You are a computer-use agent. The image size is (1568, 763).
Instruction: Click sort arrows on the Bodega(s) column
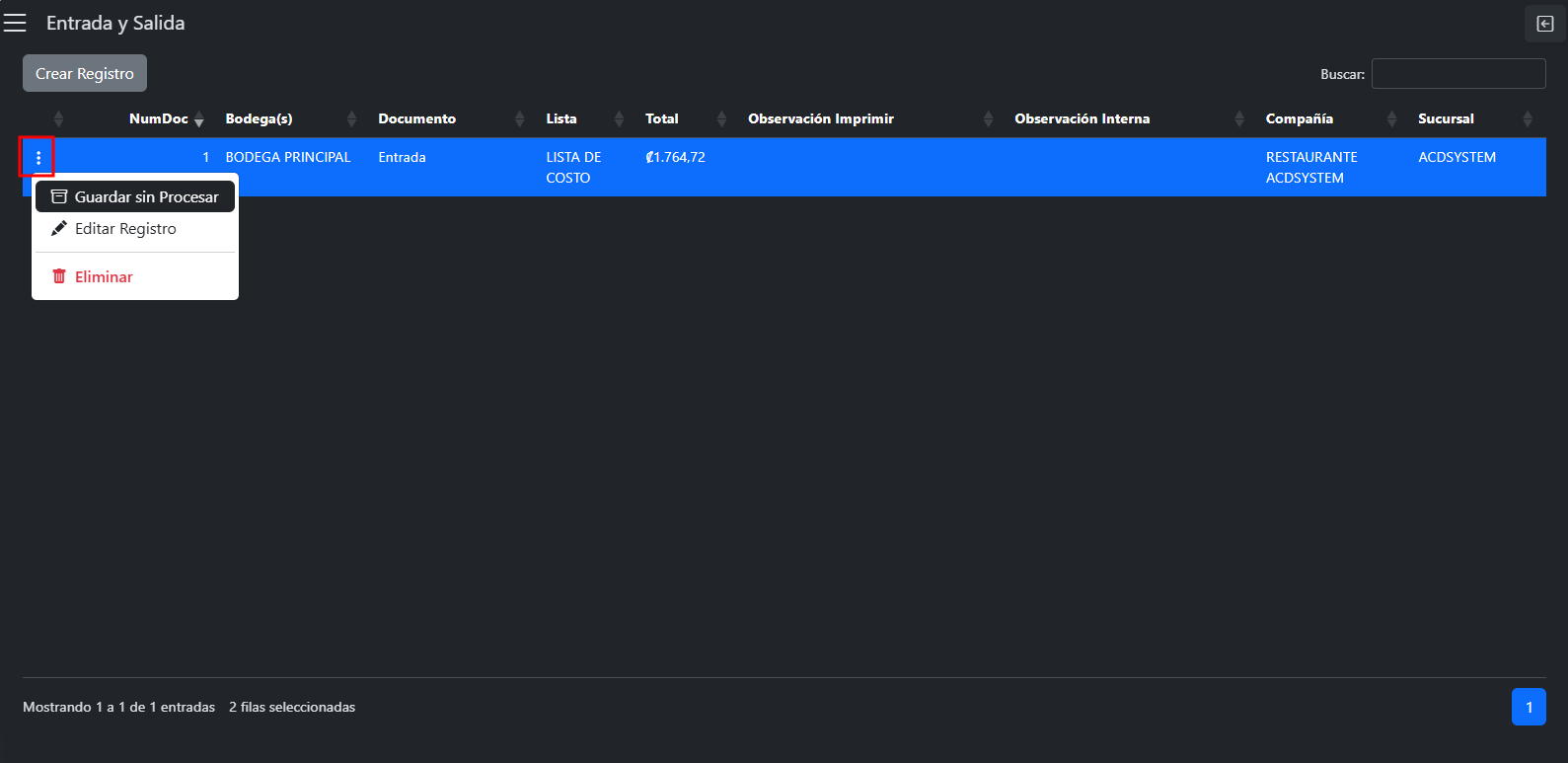coord(351,119)
